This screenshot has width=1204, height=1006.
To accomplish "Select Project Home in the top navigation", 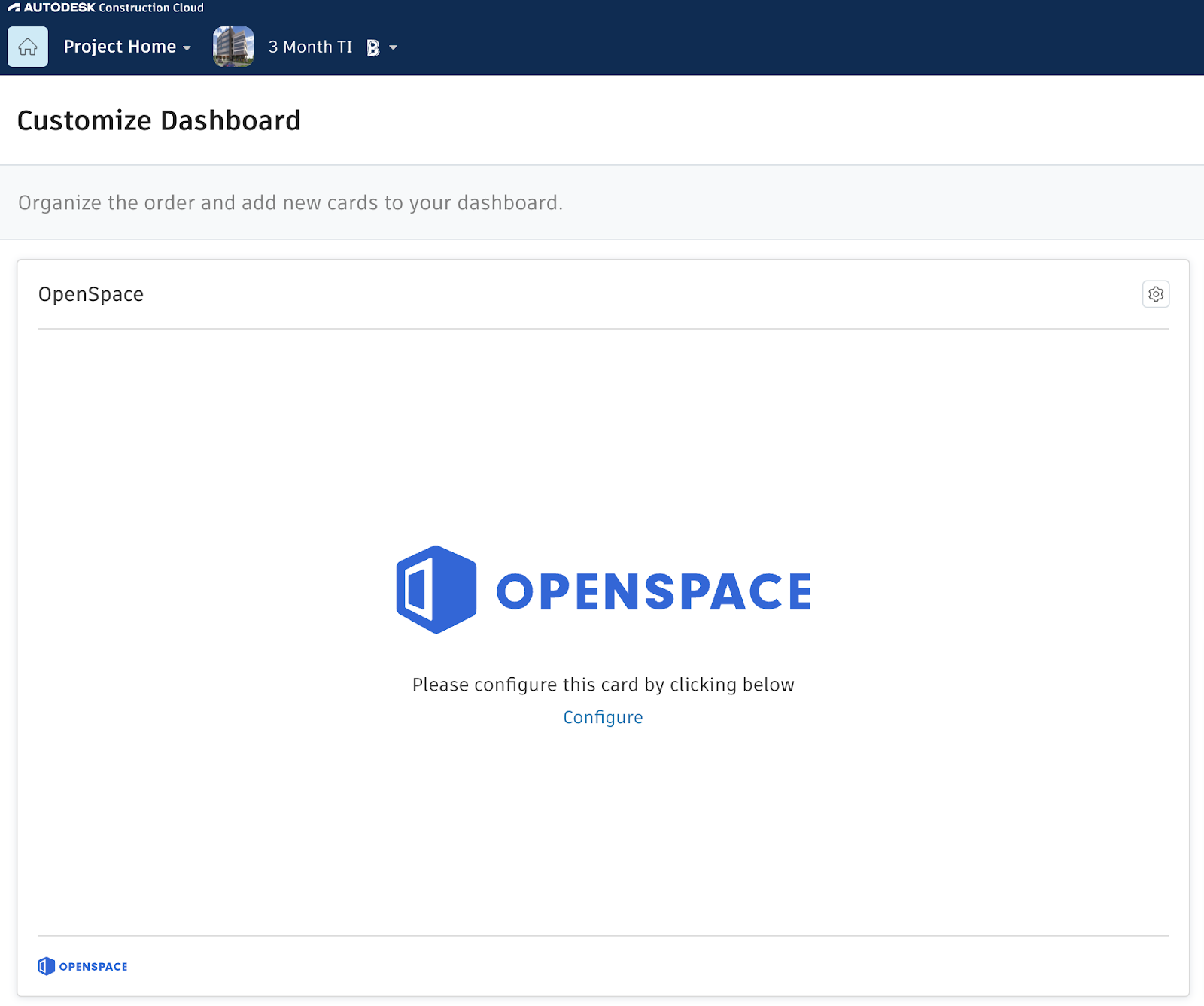I will coord(120,46).
